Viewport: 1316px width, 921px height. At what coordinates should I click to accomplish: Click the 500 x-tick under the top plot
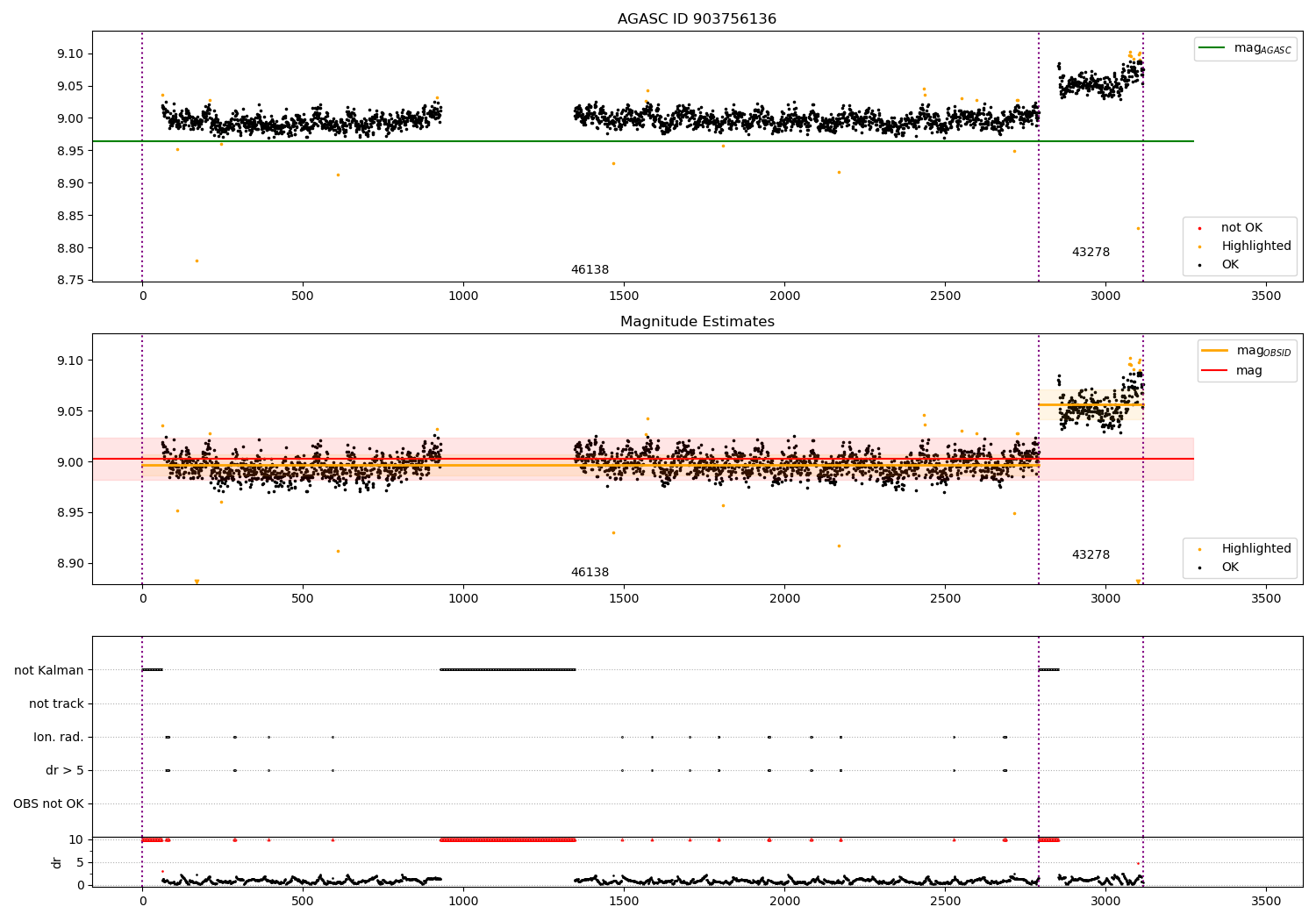[x=303, y=296]
